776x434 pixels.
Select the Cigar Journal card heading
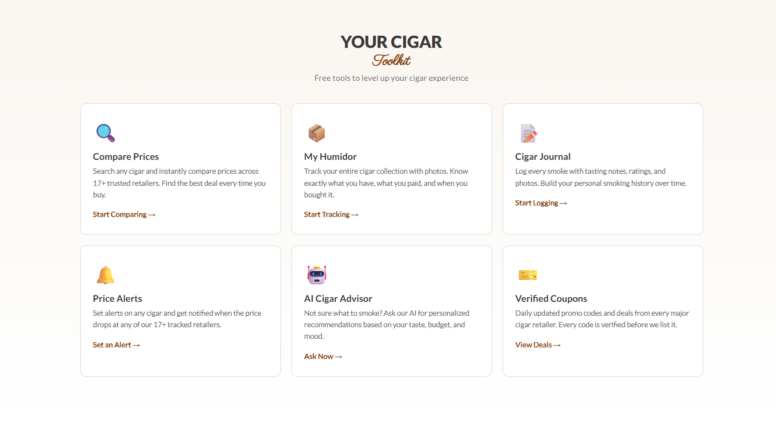543,157
